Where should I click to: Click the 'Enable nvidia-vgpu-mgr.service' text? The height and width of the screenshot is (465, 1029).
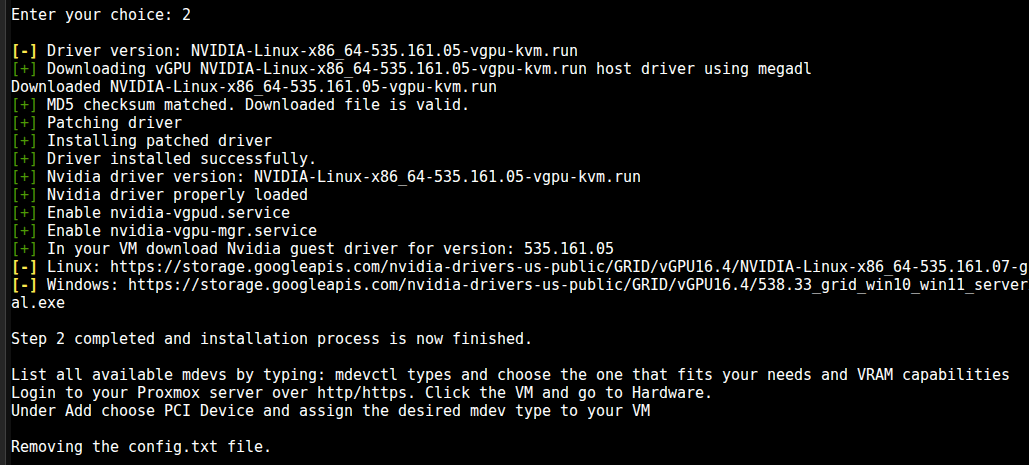[x=182, y=231]
